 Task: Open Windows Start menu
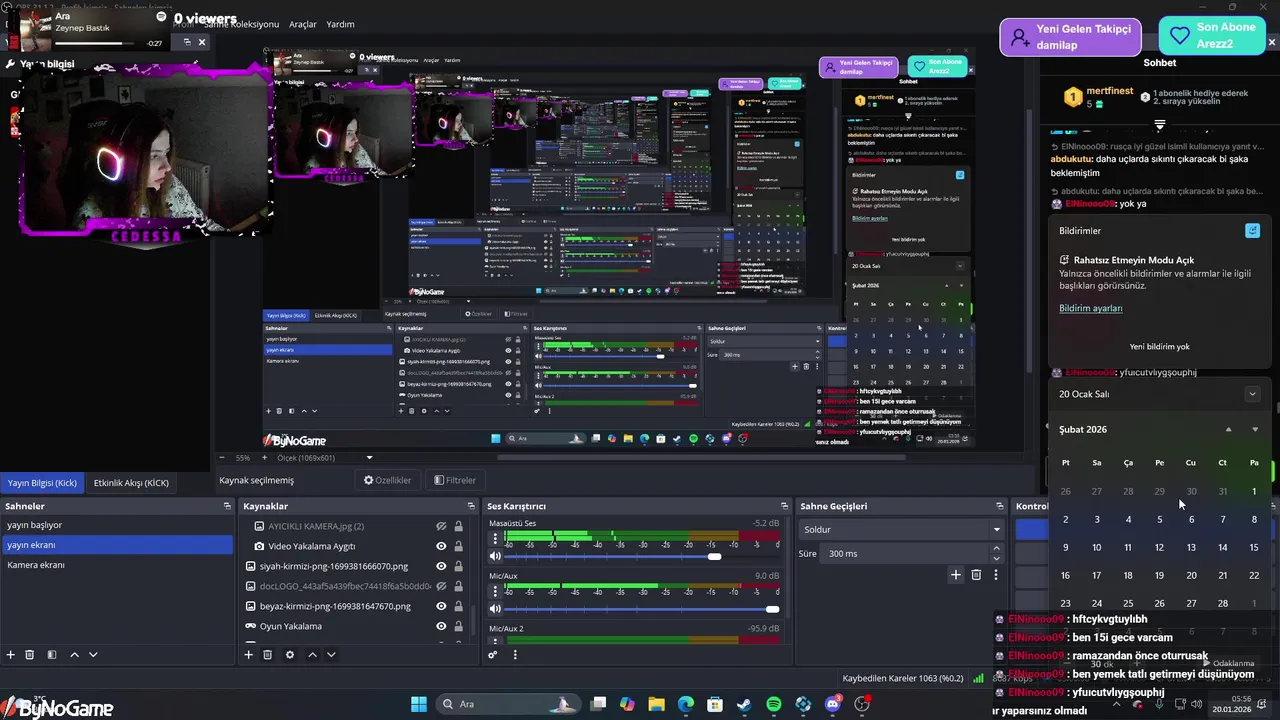click(x=419, y=704)
